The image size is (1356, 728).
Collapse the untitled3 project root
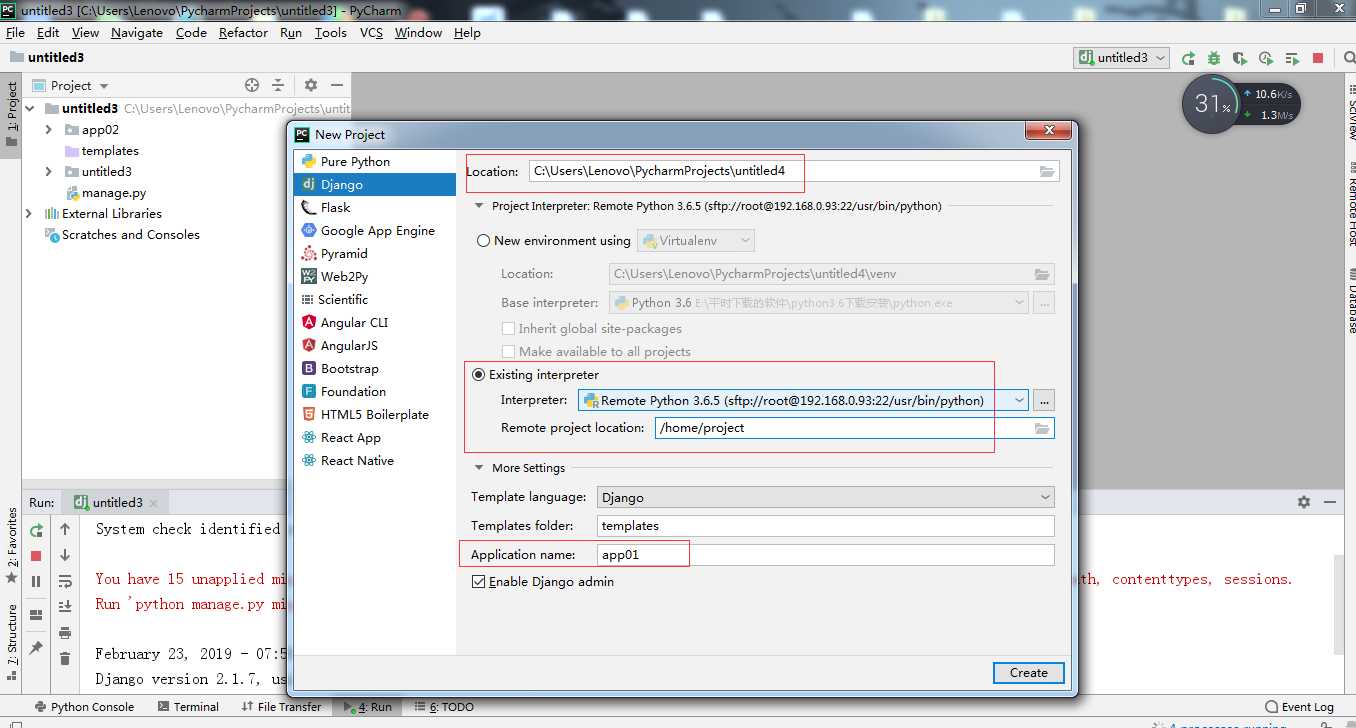(28, 108)
